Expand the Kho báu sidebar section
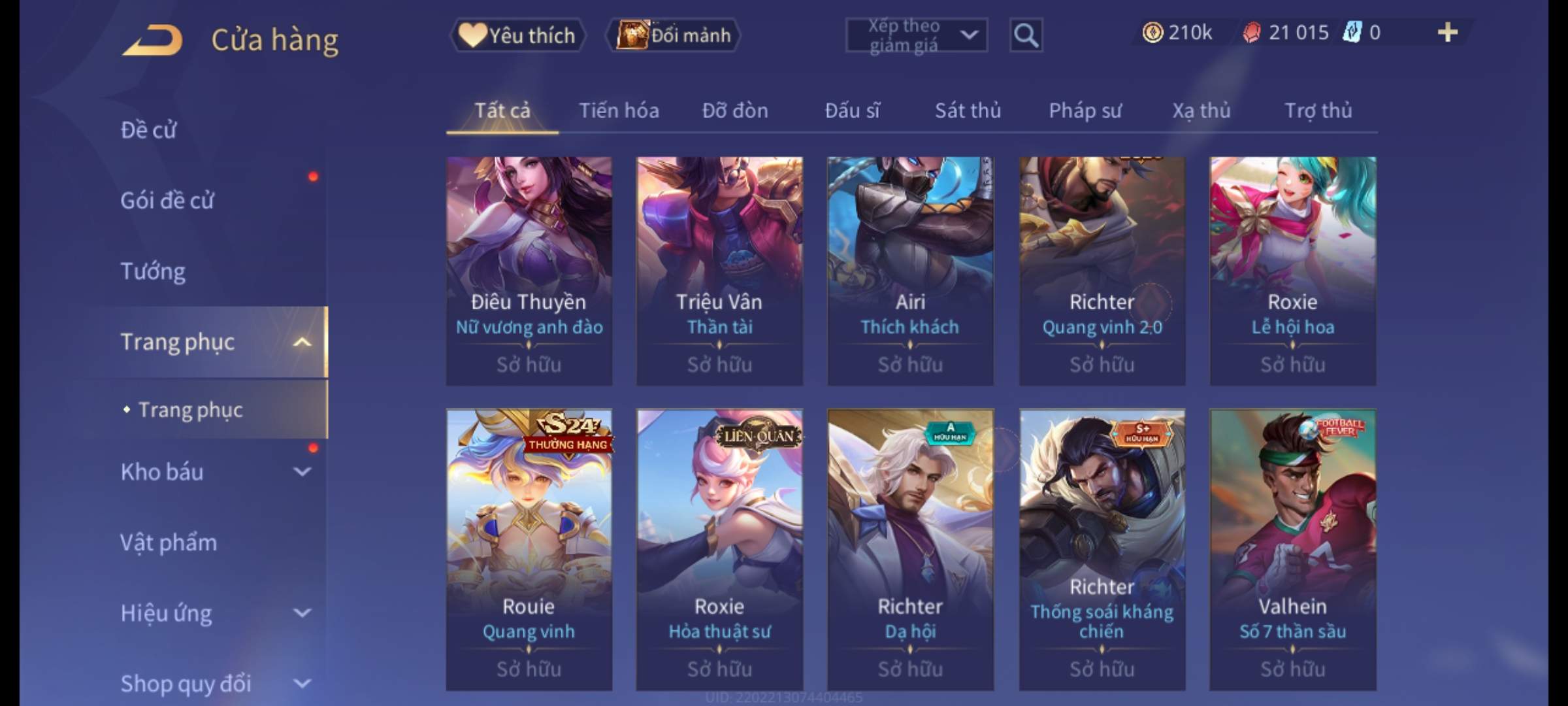Image resolution: width=1568 pixels, height=706 pixels. click(x=302, y=472)
